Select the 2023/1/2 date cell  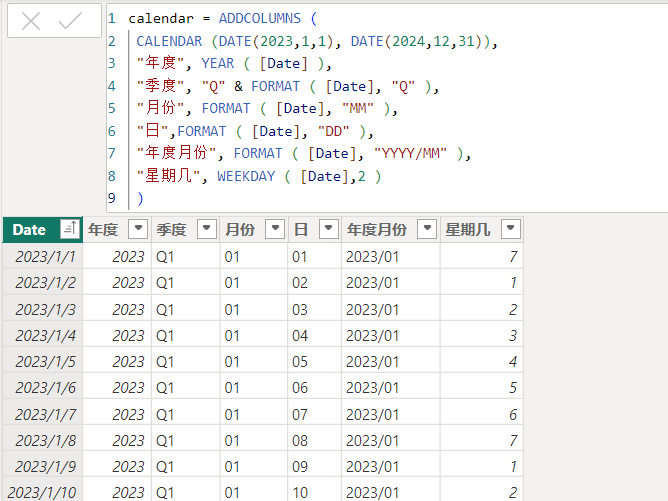pyautogui.click(x=43, y=282)
